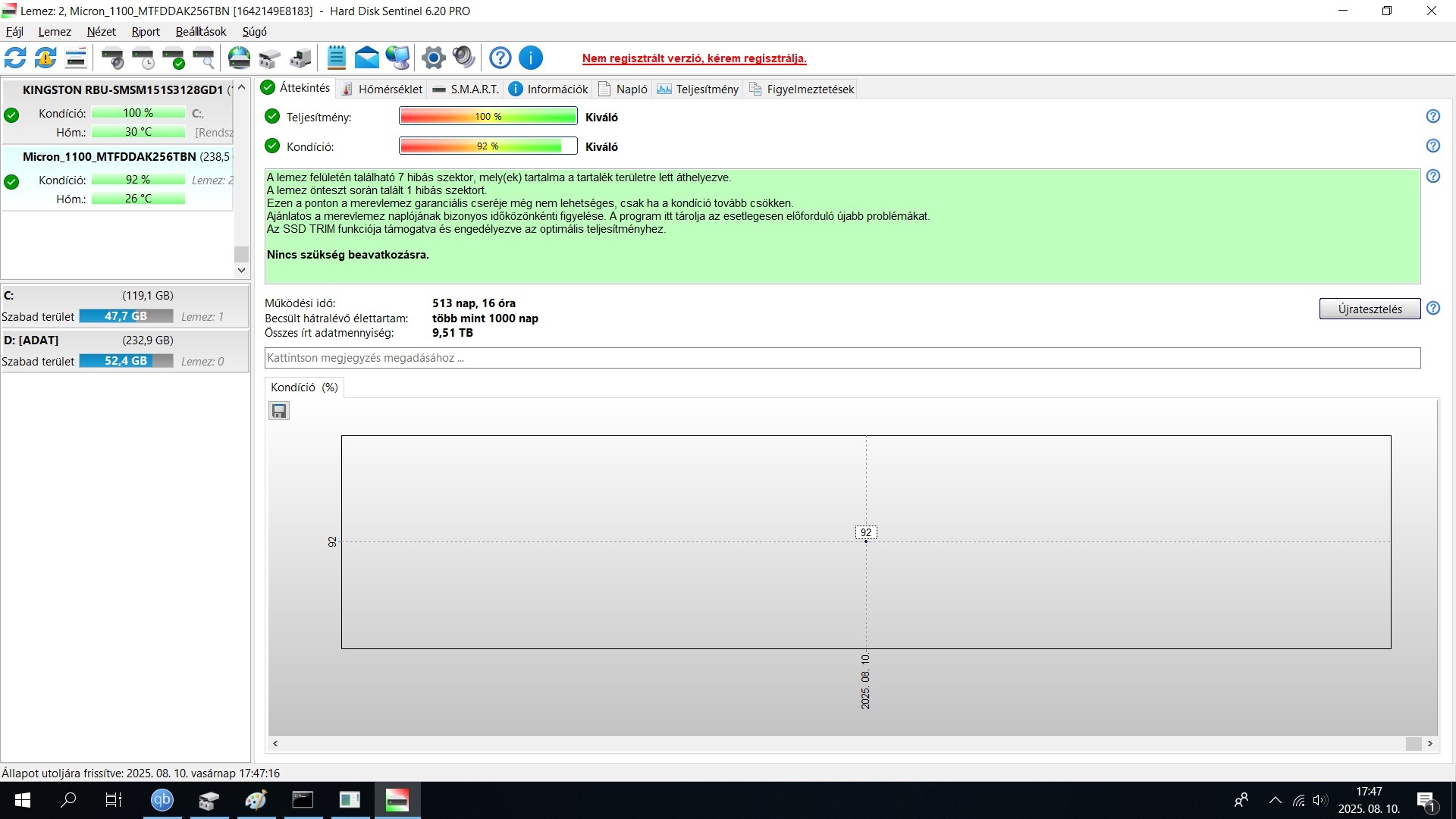The image size is (1456, 819).
Task: Switch to the S.M.A.R.T. tab
Action: [x=466, y=89]
